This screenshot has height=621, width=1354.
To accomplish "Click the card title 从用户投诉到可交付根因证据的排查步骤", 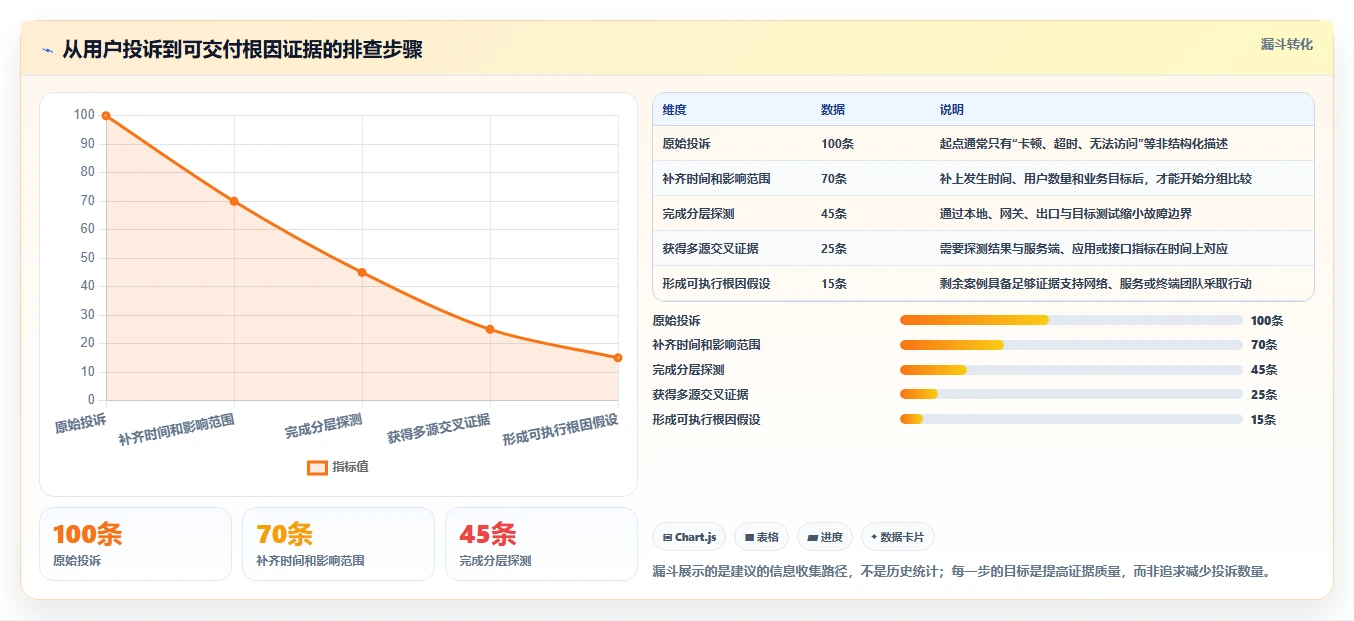I will coord(242,50).
